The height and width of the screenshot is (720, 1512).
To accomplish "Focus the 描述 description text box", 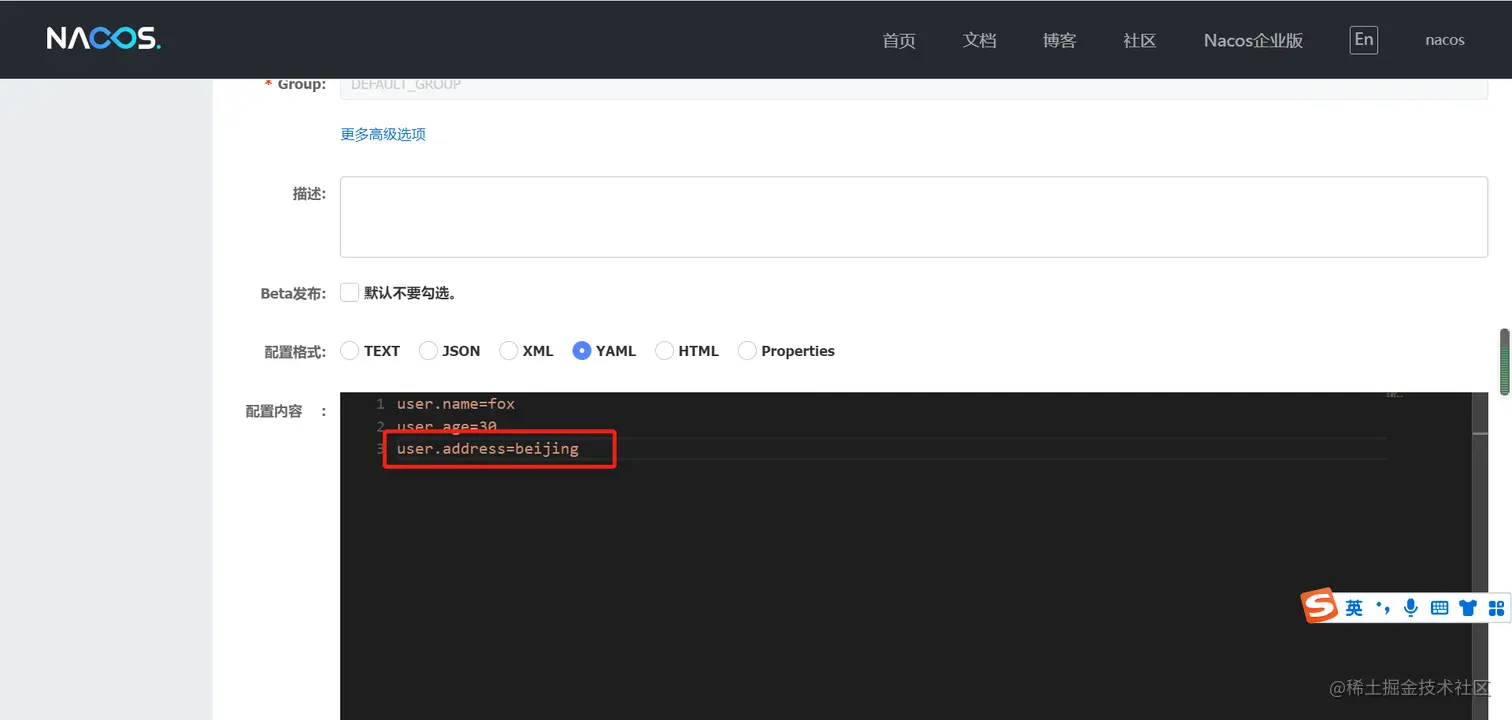I will (914, 217).
